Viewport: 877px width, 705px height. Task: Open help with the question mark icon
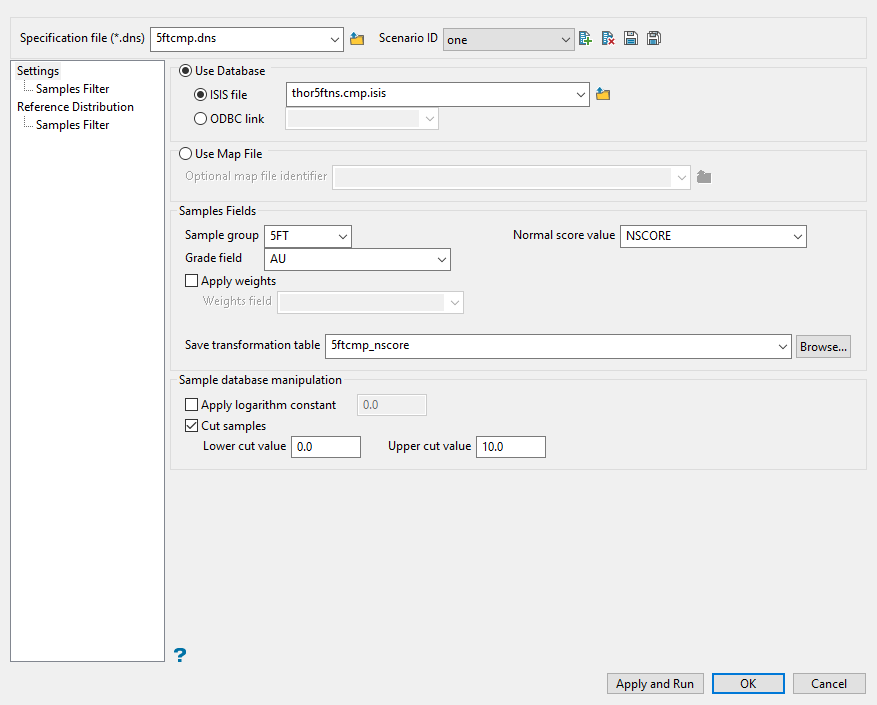click(x=180, y=655)
